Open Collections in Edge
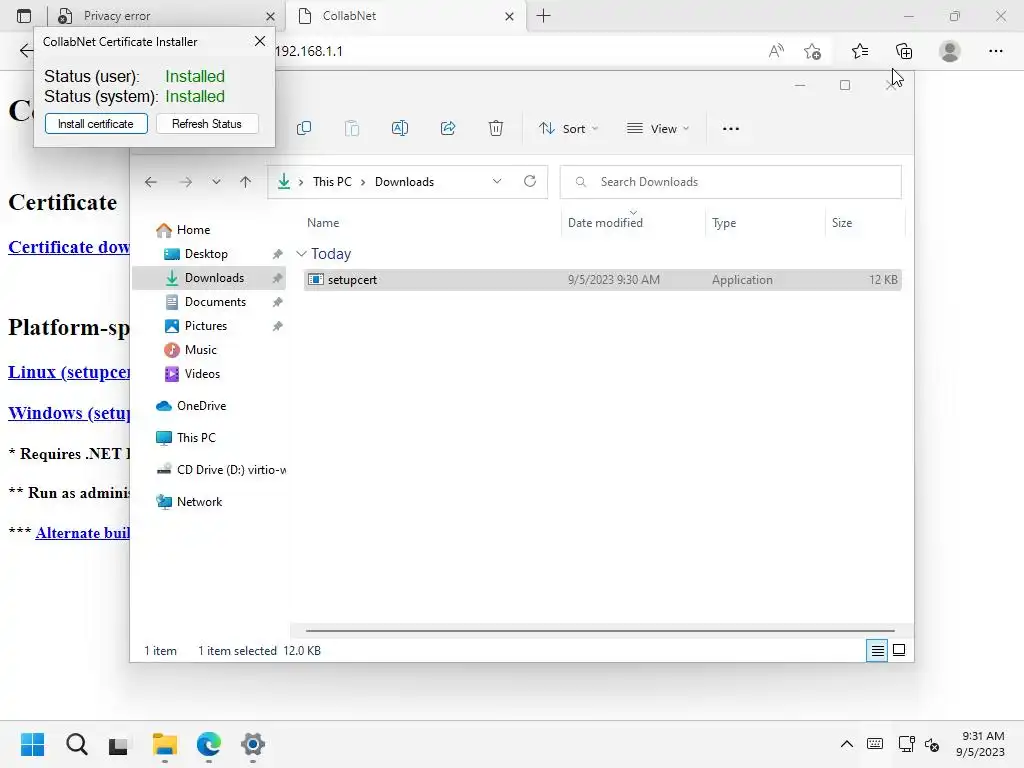Viewport: 1024px width, 768px height. tap(904, 51)
